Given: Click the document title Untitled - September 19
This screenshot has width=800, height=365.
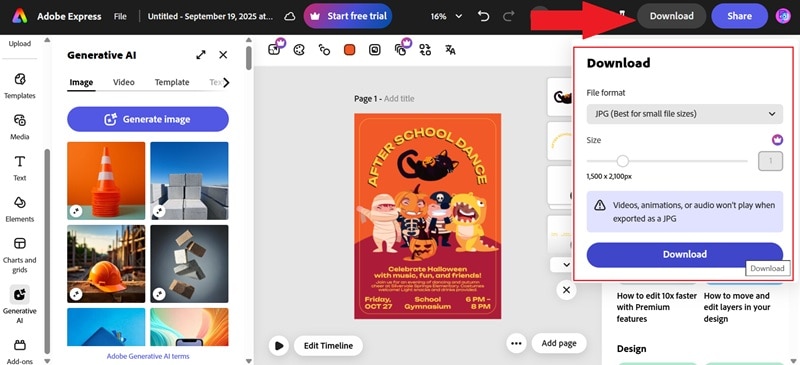Looking at the screenshot, I should click(x=210, y=16).
